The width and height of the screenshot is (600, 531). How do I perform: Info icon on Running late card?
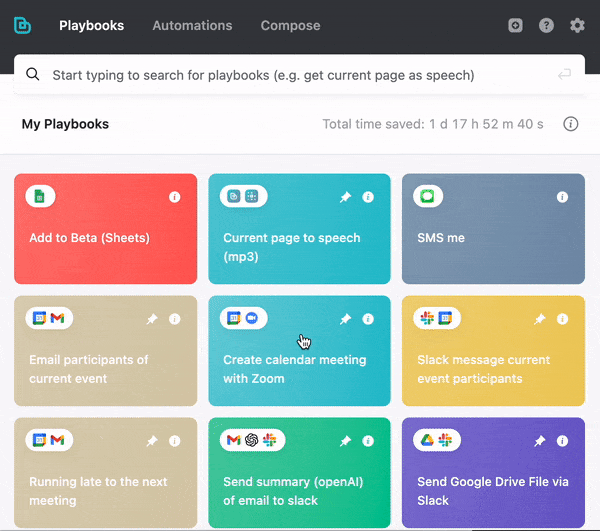point(174,441)
